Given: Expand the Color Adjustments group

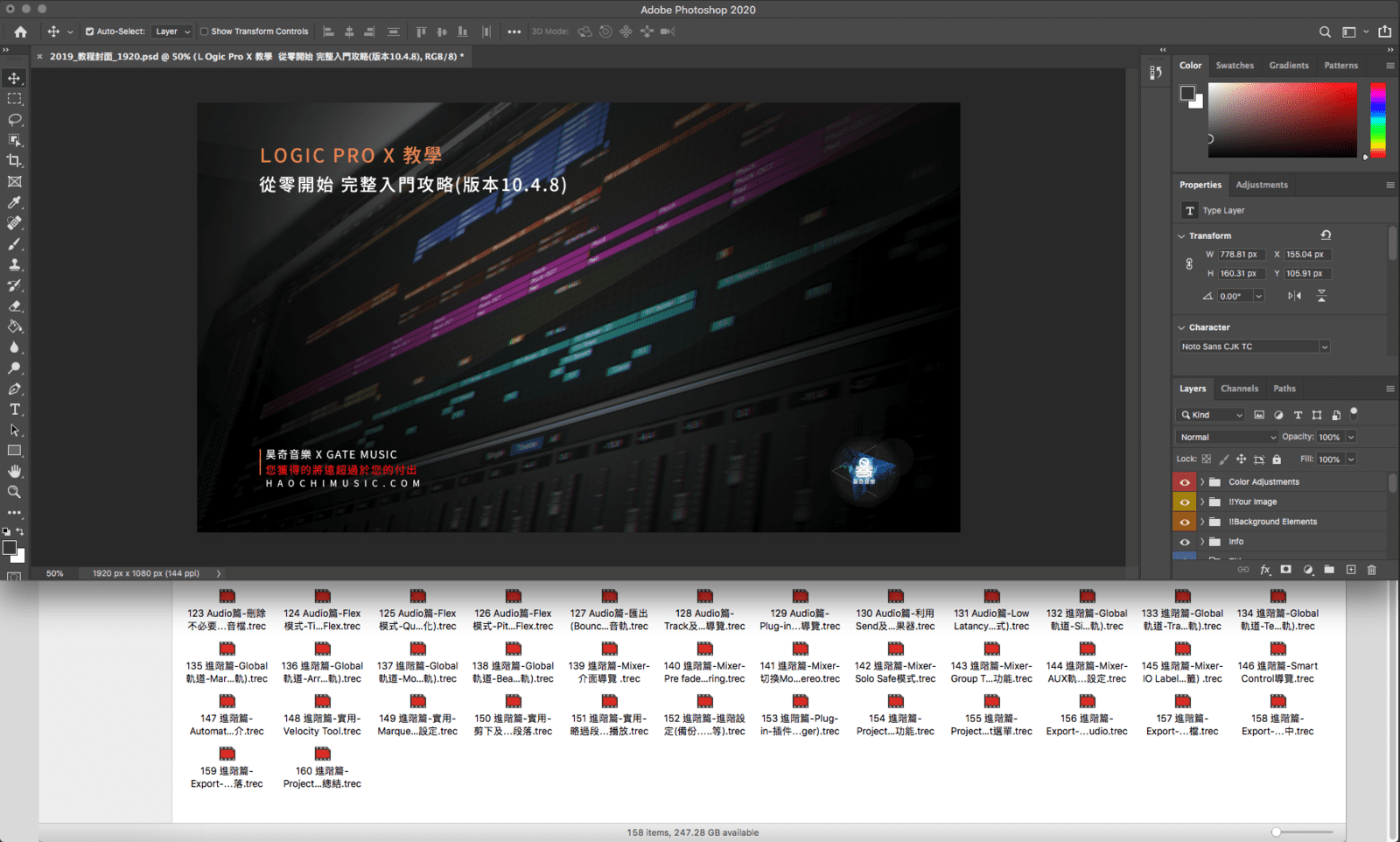Looking at the screenshot, I should point(1202,482).
